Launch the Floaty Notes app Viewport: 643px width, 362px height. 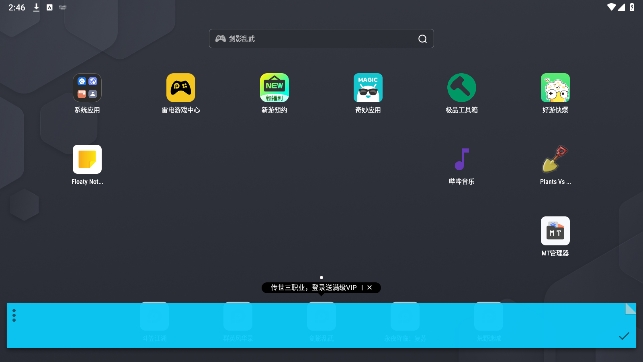[x=87, y=159]
